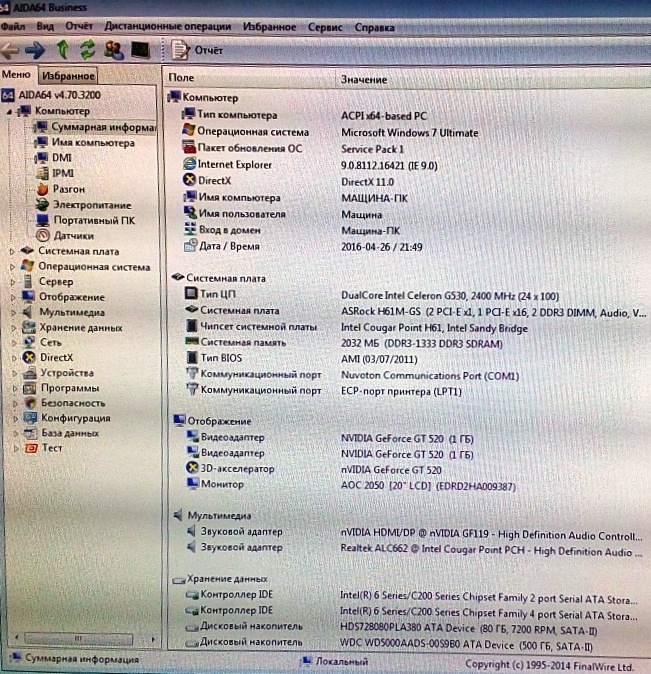Expand the DirectX tree node
The image size is (651, 674).
(x=14, y=358)
